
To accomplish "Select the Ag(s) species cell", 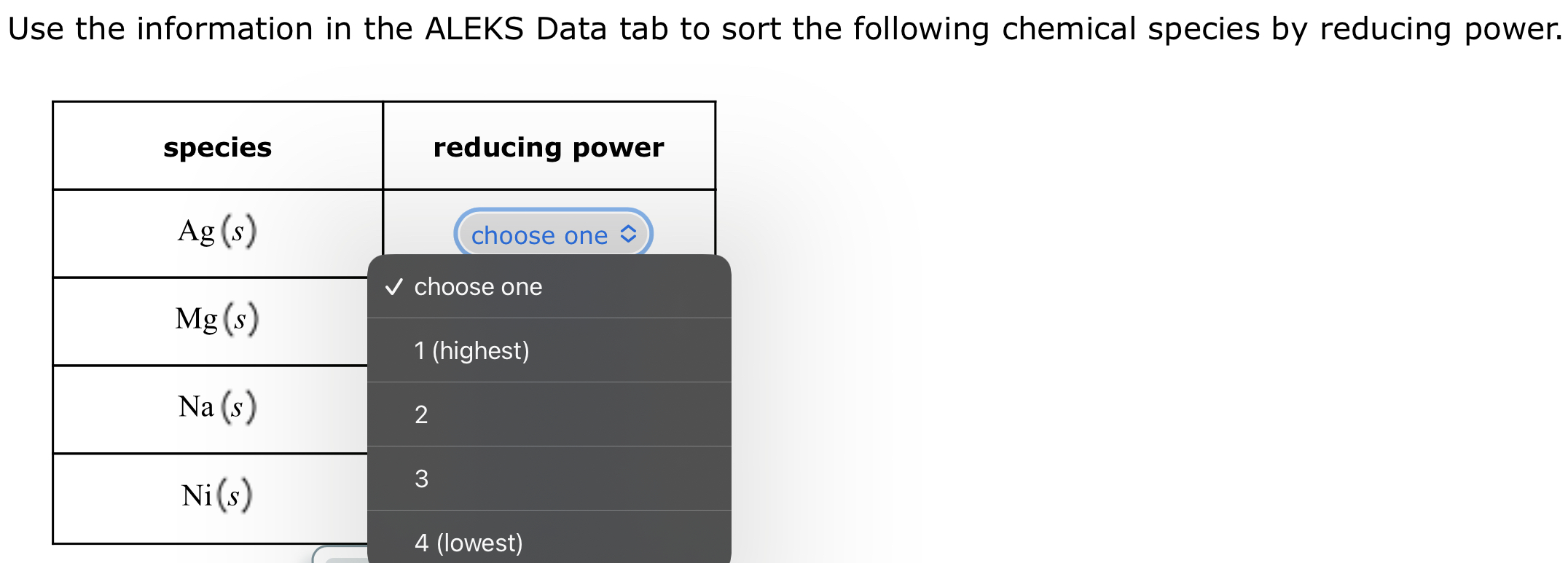I will 217,233.
